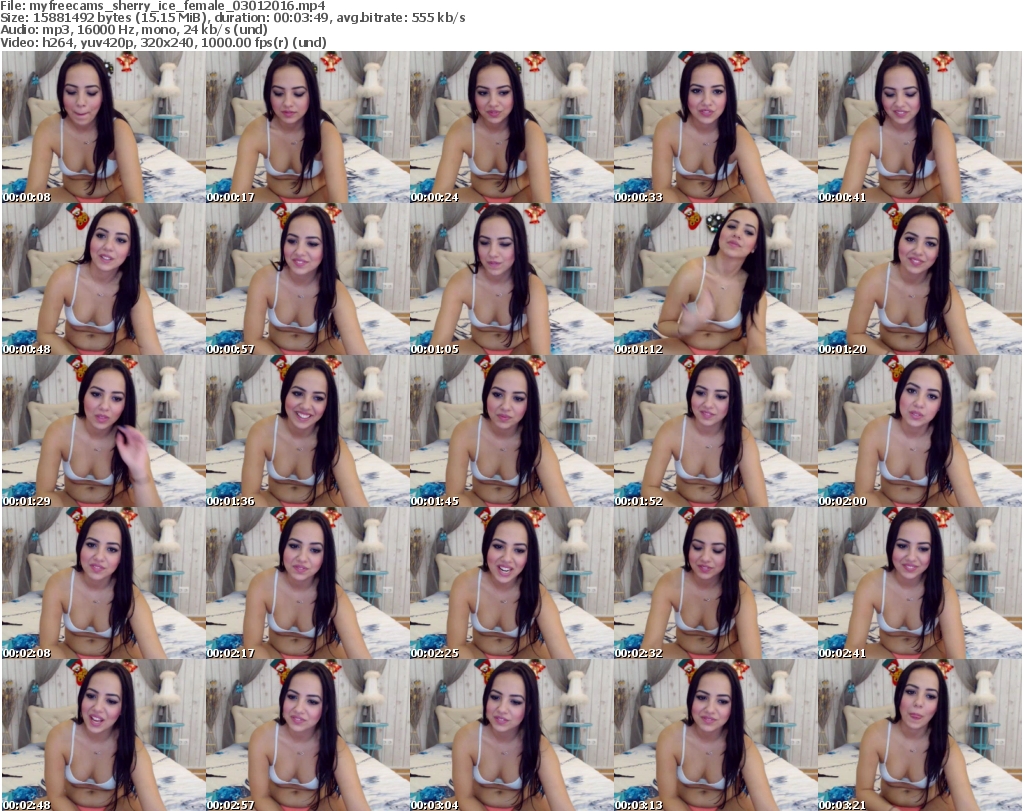
Task: Open the frame stamped 00:02:08
Action: coord(104,584)
